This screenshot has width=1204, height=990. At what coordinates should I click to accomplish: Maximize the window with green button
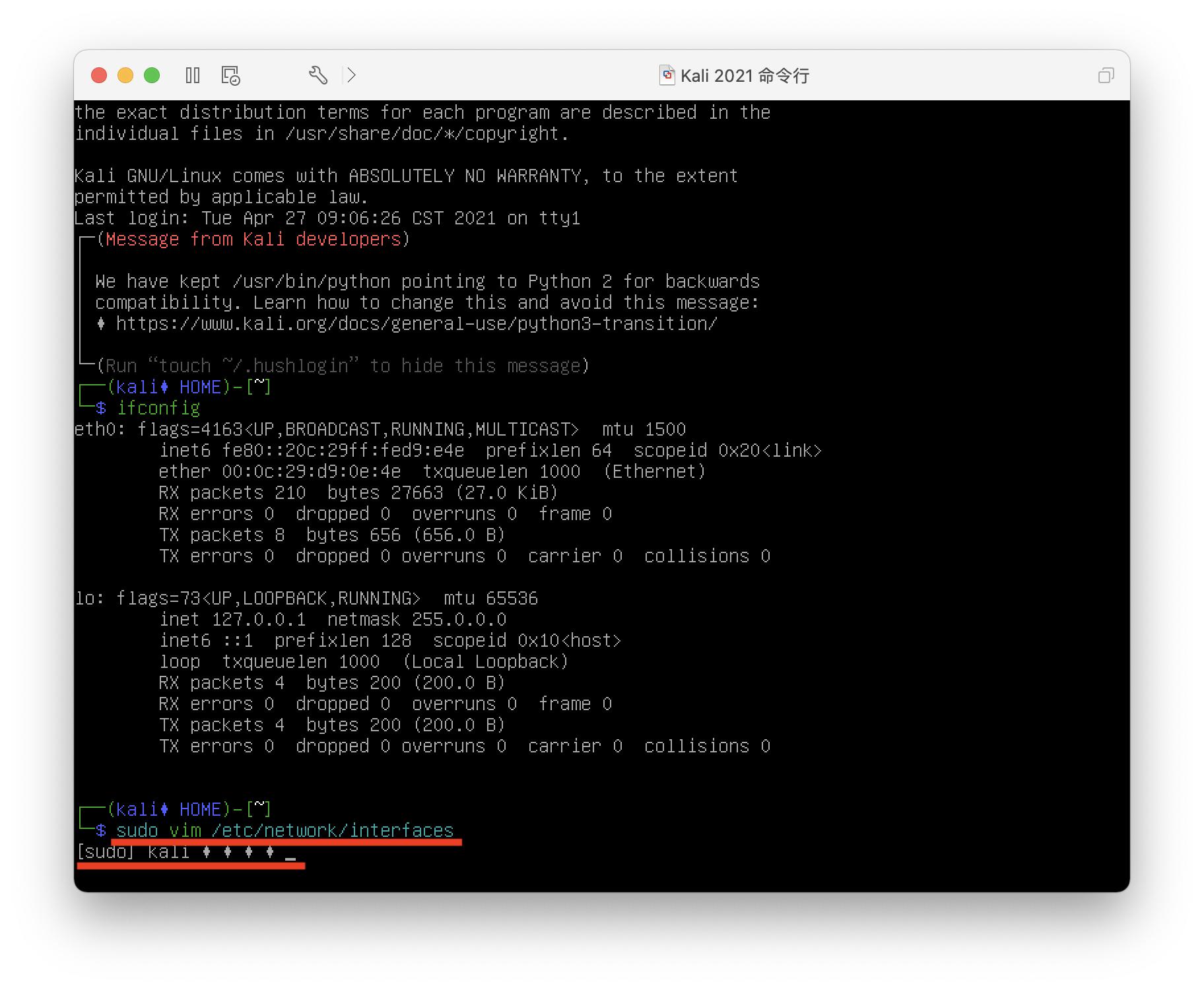tap(152, 75)
